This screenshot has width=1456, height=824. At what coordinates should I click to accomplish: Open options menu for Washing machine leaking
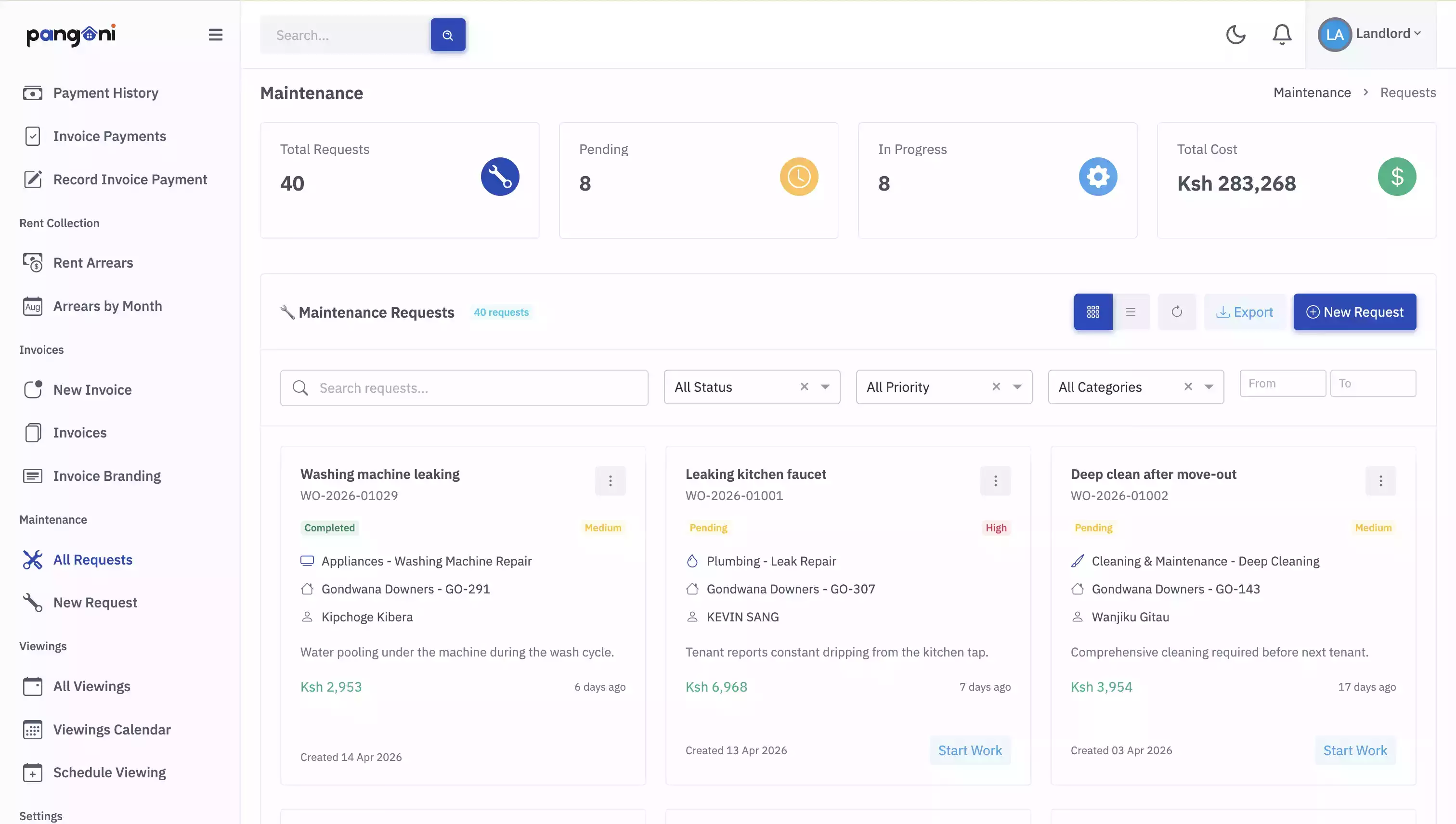[610, 480]
